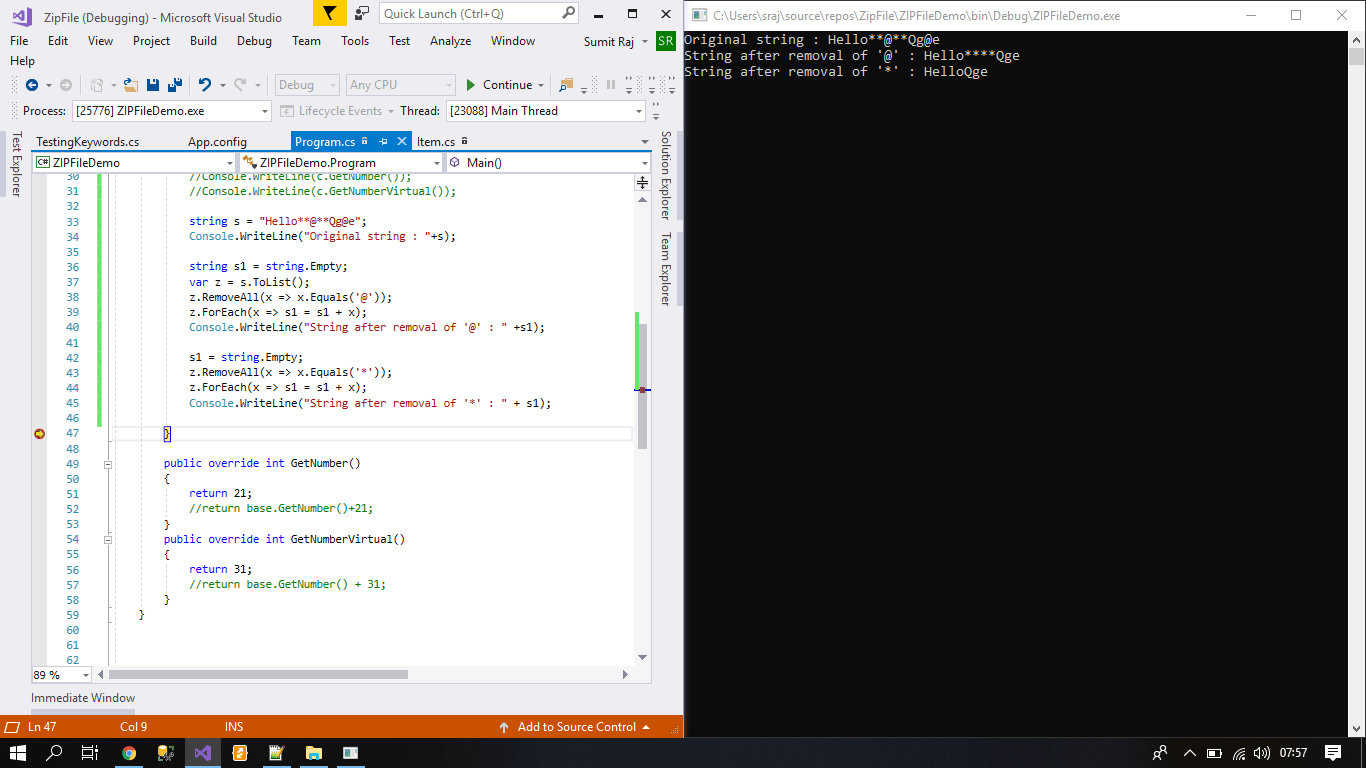Open the File menu
This screenshot has height=768, width=1366.
pos(19,41)
